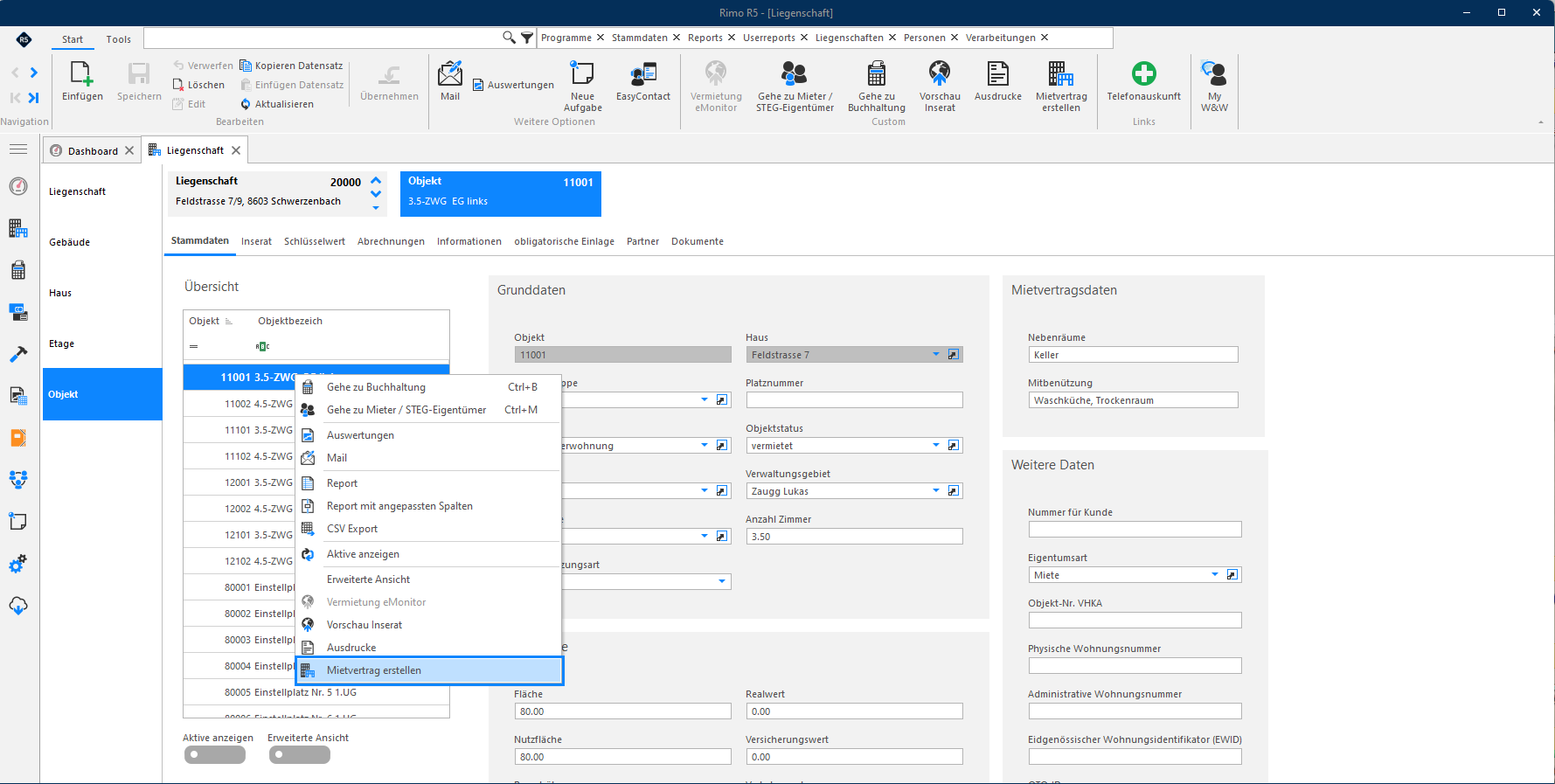Open Gehe zu Mieter / STEG-Eigentümer ribbon button
Screen dimensions: 1555x784
795,87
